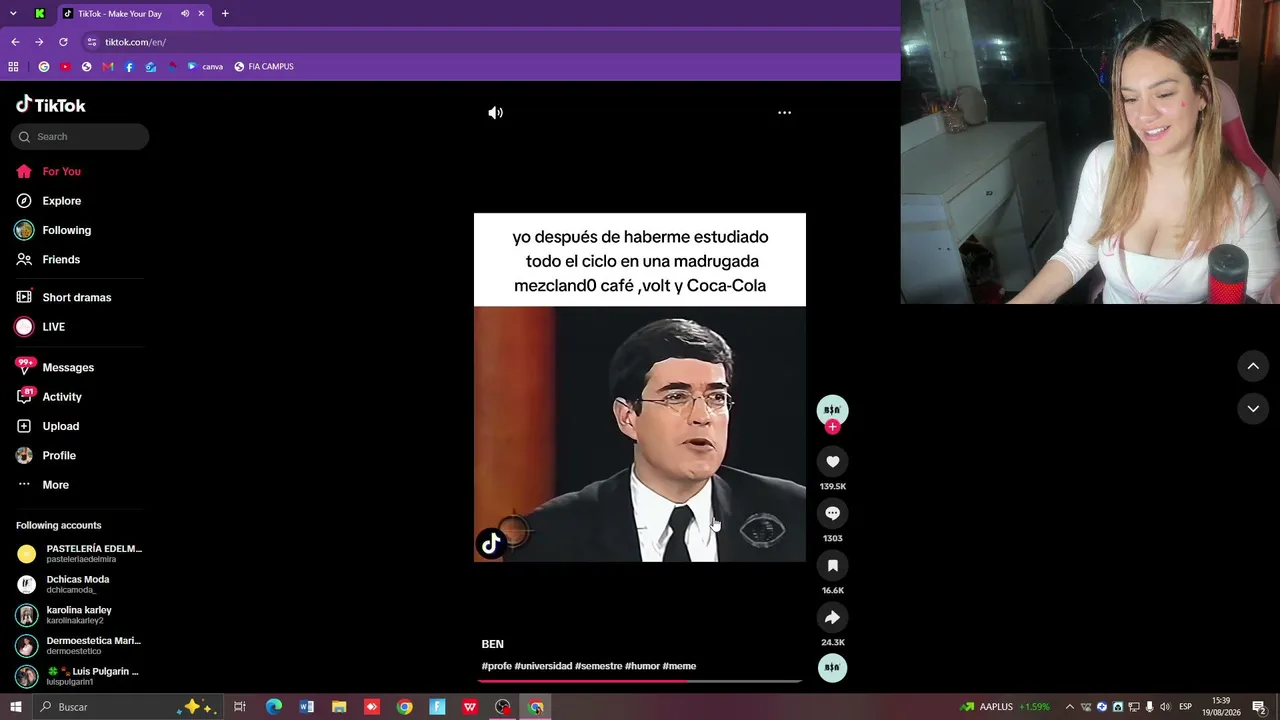Viewport: 1280px width, 720px height.
Task: Open a new browser tab
Action: pyautogui.click(x=225, y=13)
